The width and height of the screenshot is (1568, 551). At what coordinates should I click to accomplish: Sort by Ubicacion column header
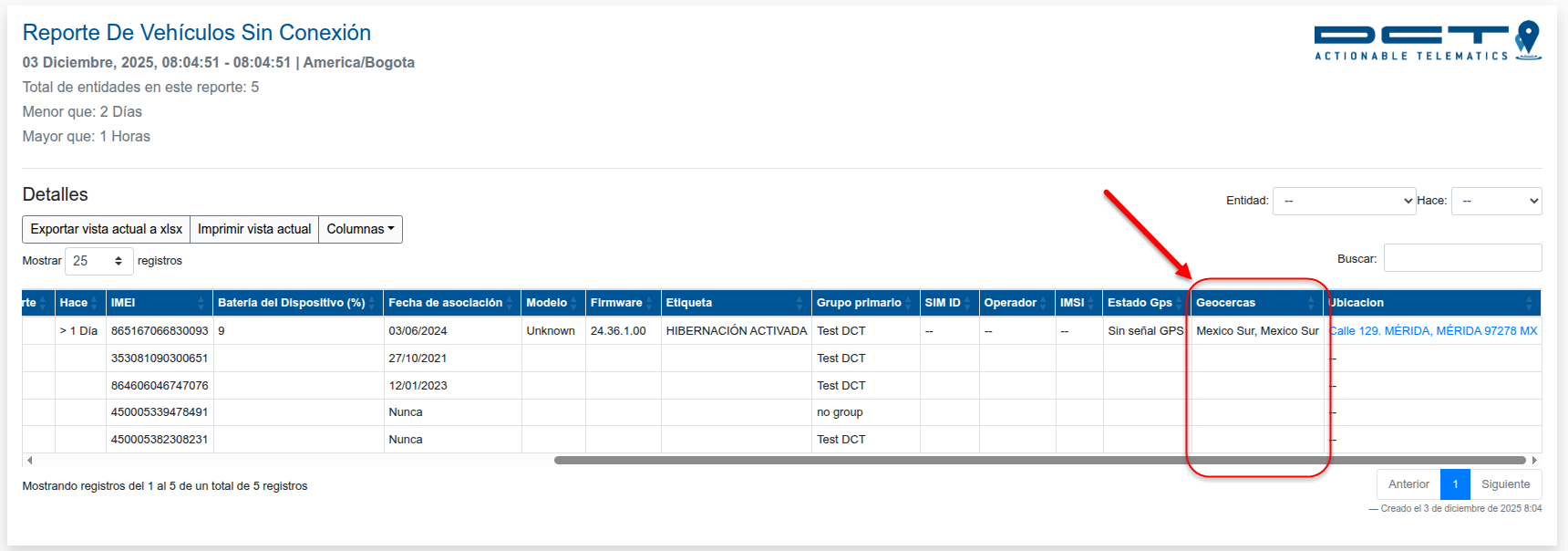tap(1431, 303)
